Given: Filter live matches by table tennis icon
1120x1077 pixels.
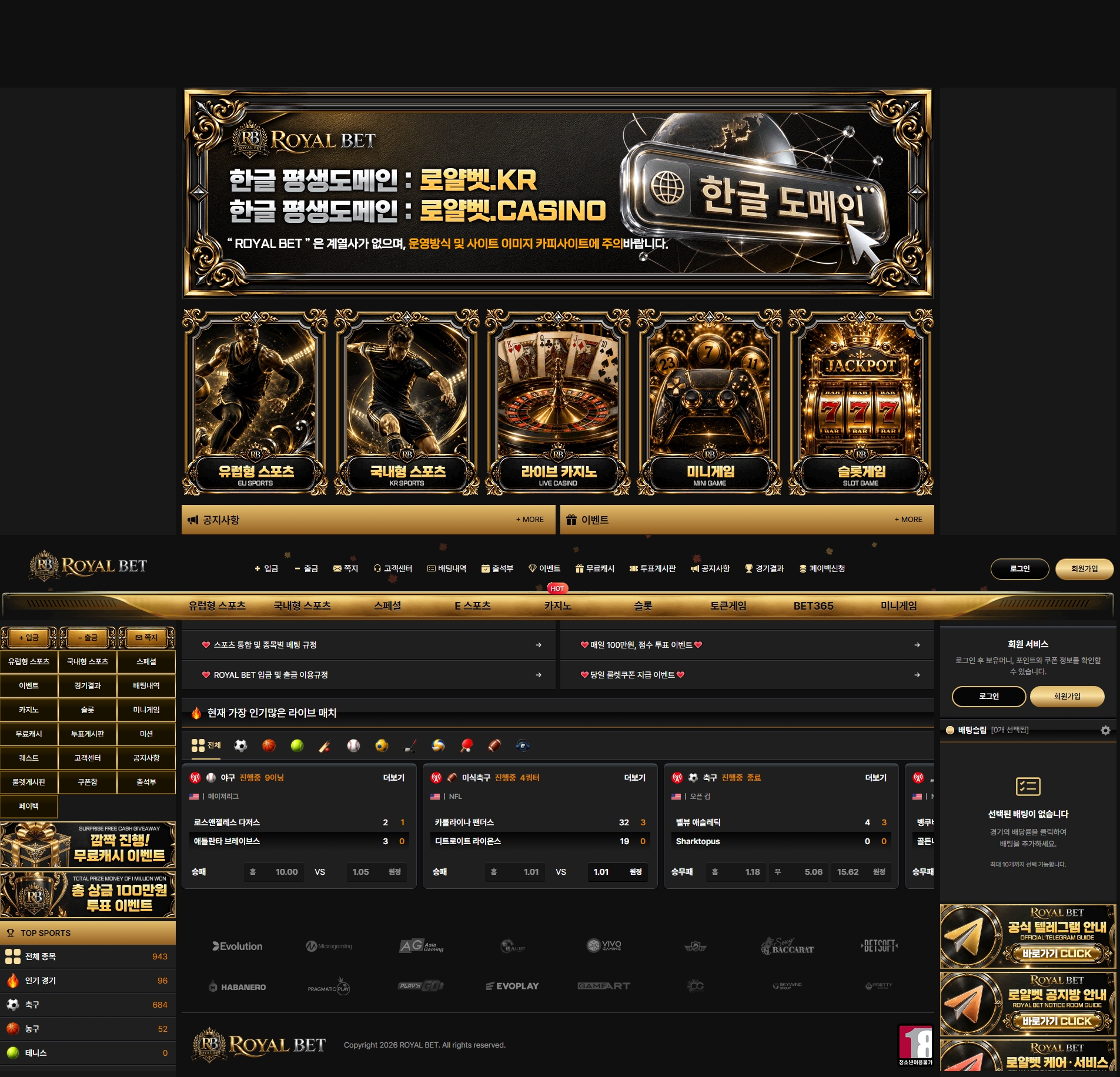Looking at the screenshot, I should click(466, 745).
